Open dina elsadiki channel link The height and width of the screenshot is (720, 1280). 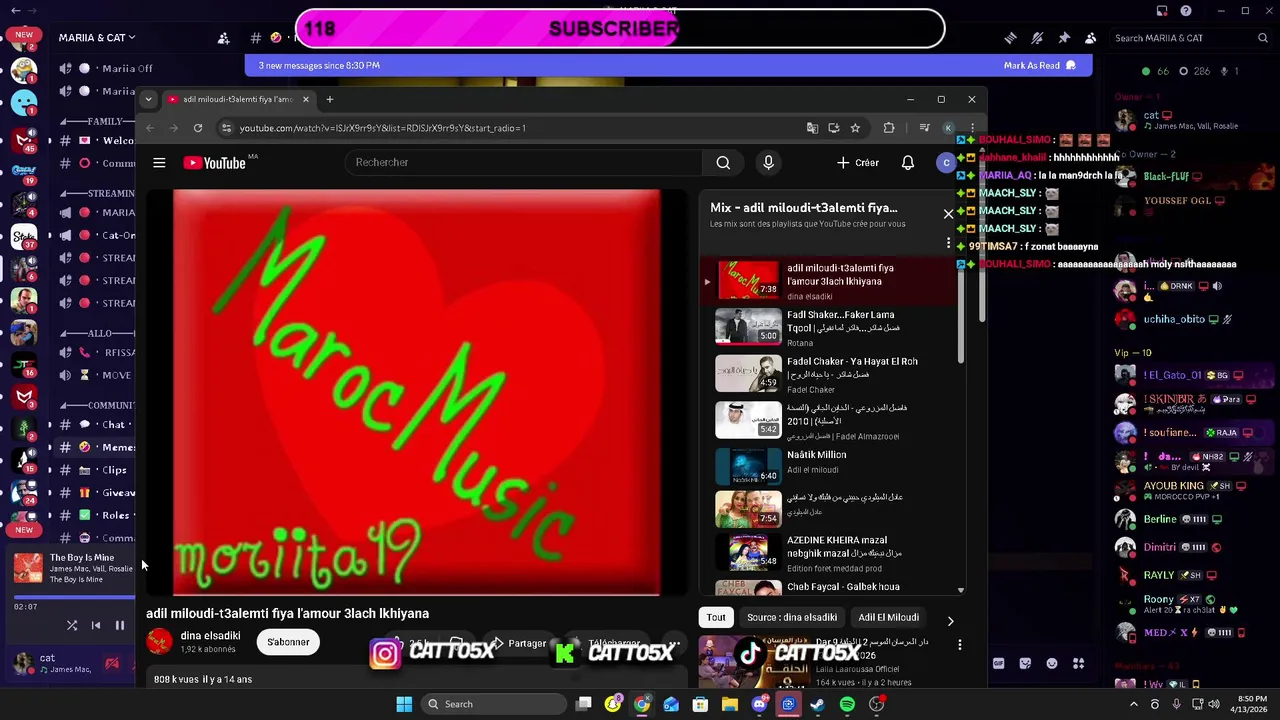pos(210,636)
